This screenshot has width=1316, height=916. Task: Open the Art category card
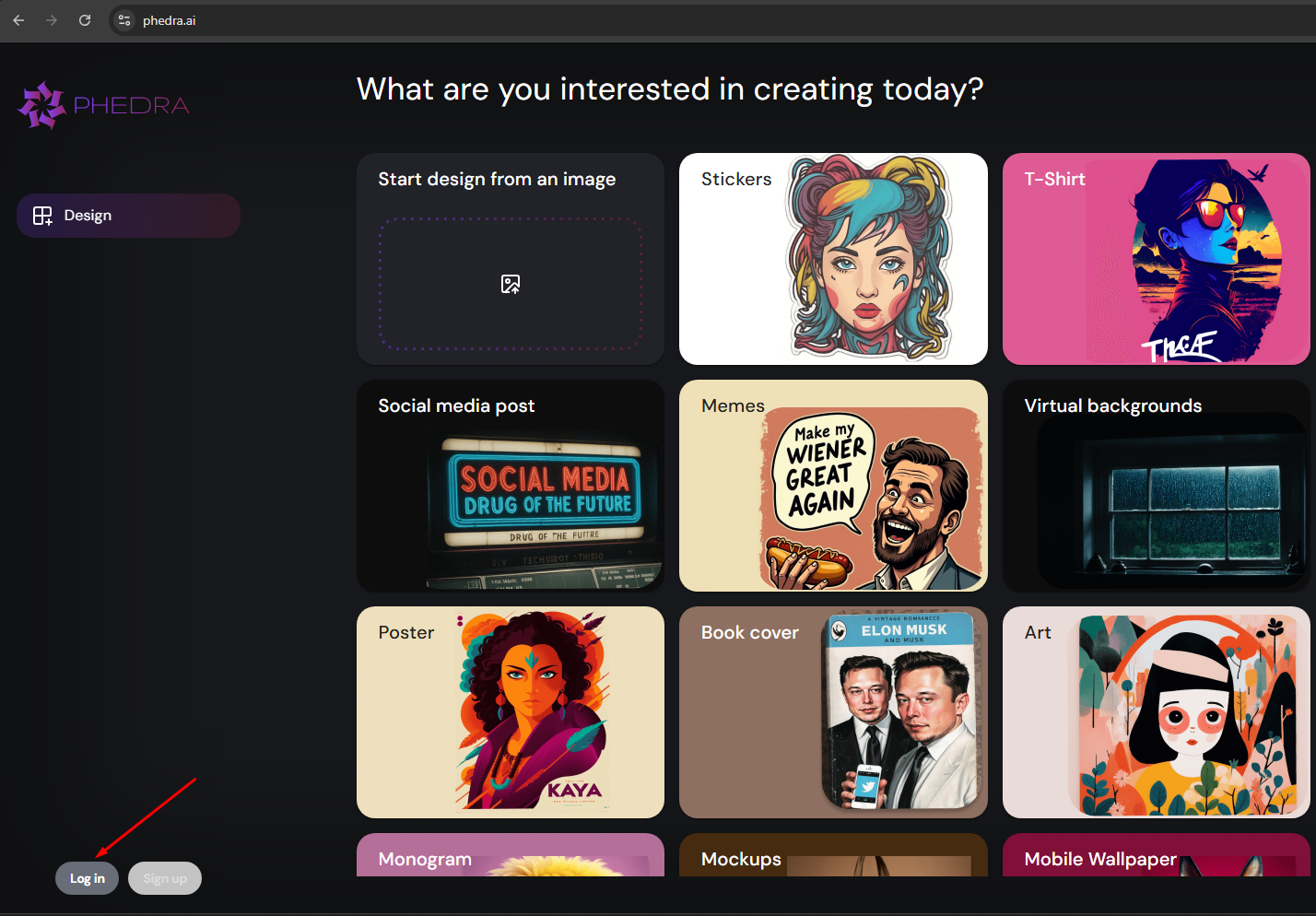[1157, 712]
